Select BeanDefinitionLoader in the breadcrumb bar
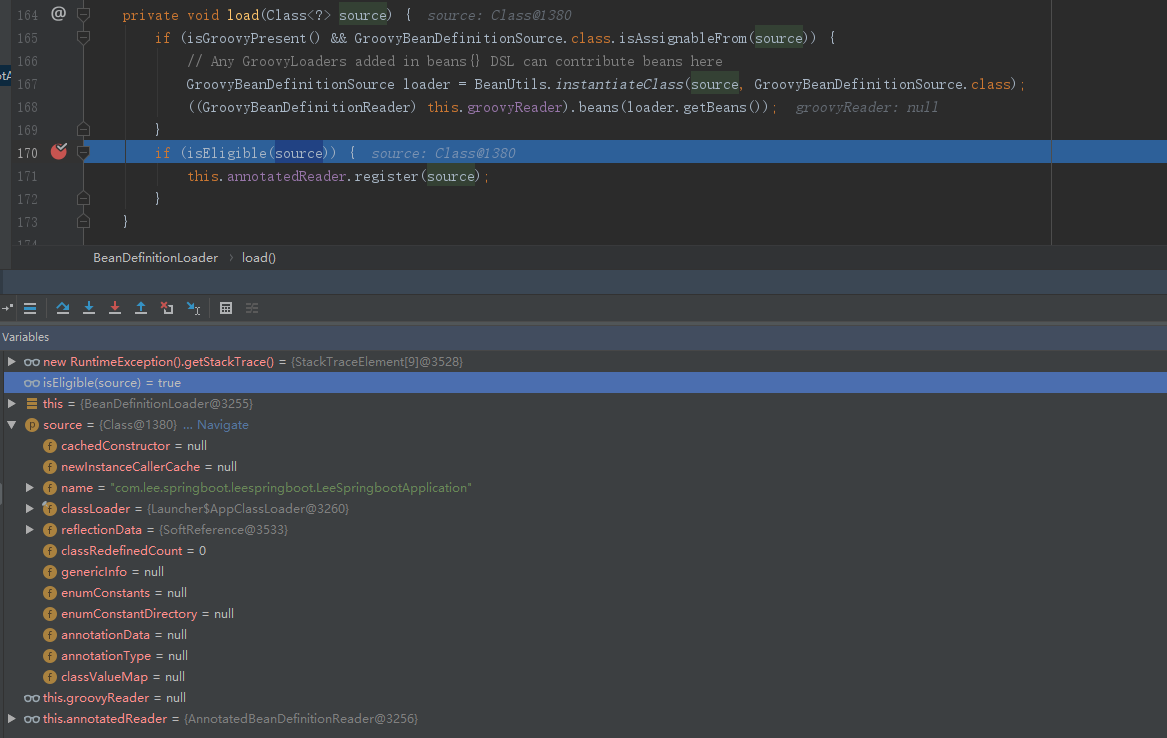 [155, 257]
